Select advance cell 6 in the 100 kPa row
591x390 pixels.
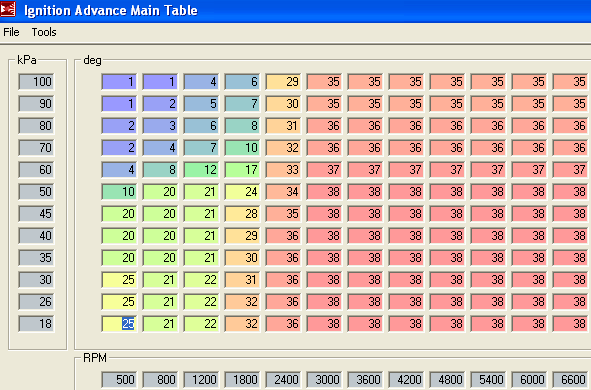(x=242, y=82)
